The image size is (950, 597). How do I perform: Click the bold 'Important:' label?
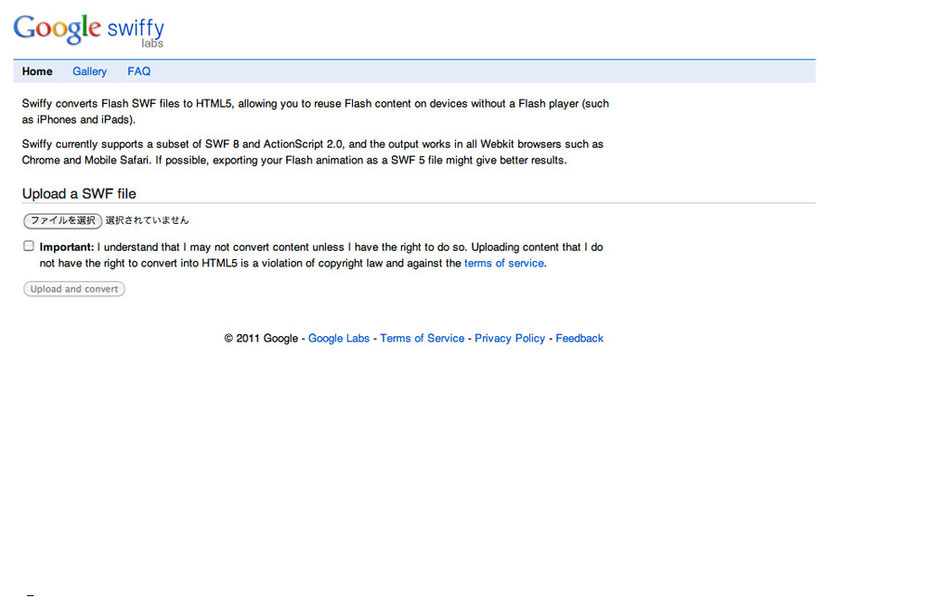(67, 247)
